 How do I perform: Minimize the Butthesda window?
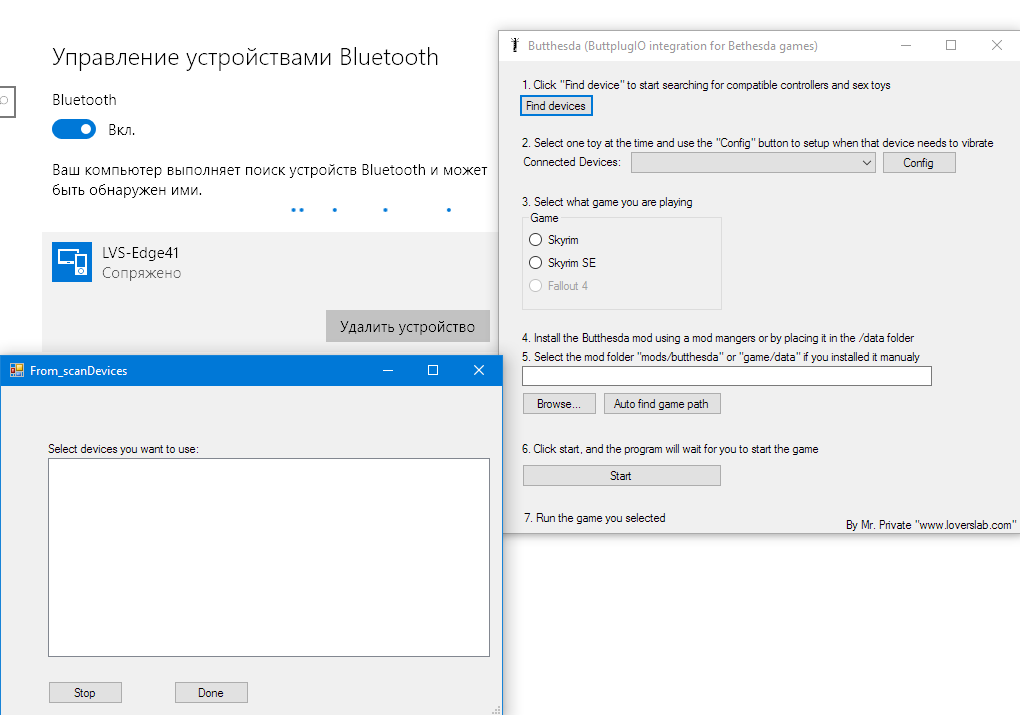[x=906, y=46]
